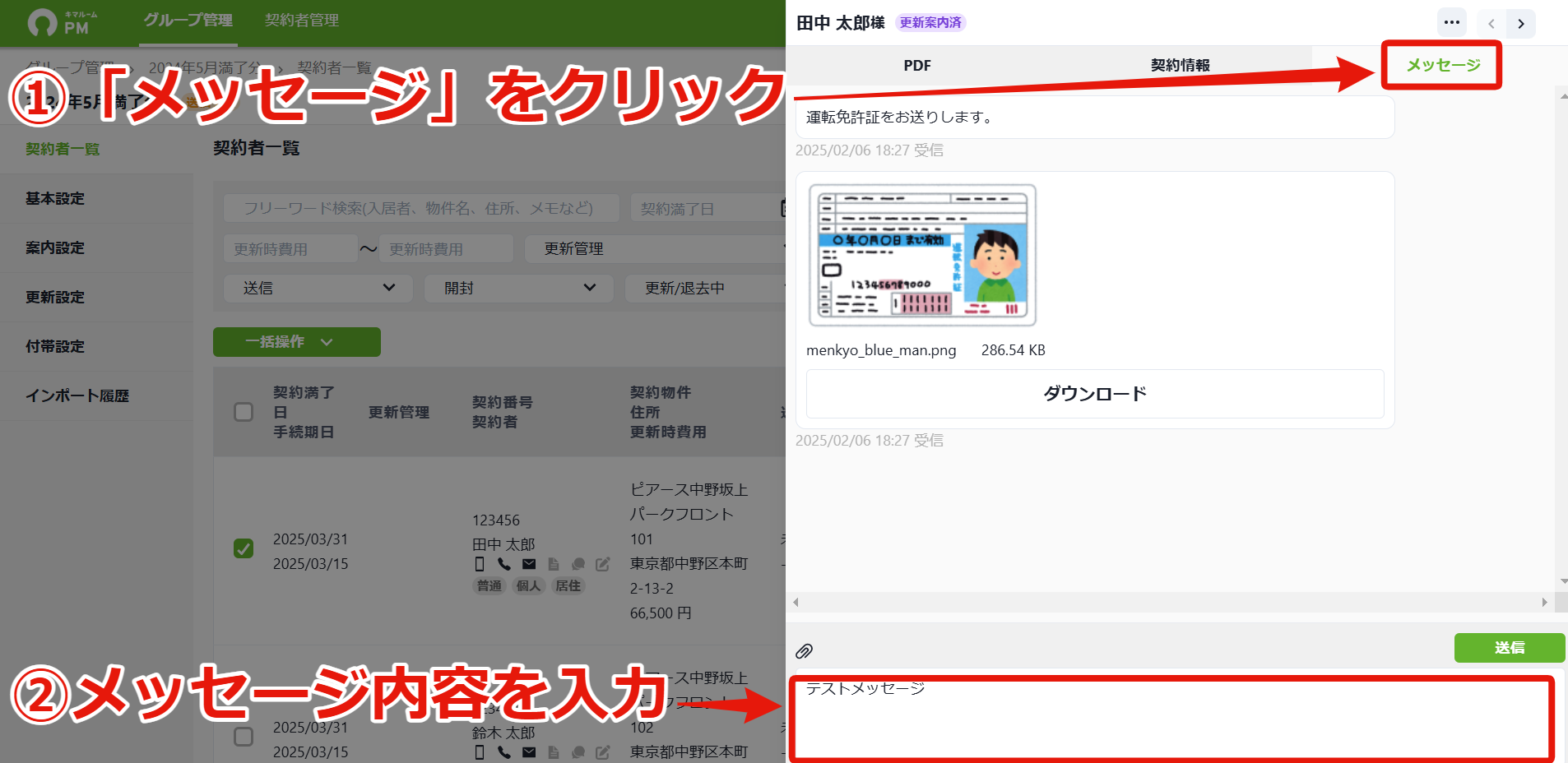Go to previous contractor with left chevron
Image resolution: width=1568 pixels, height=763 pixels.
pyautogui.click(x=1491, y=24)
